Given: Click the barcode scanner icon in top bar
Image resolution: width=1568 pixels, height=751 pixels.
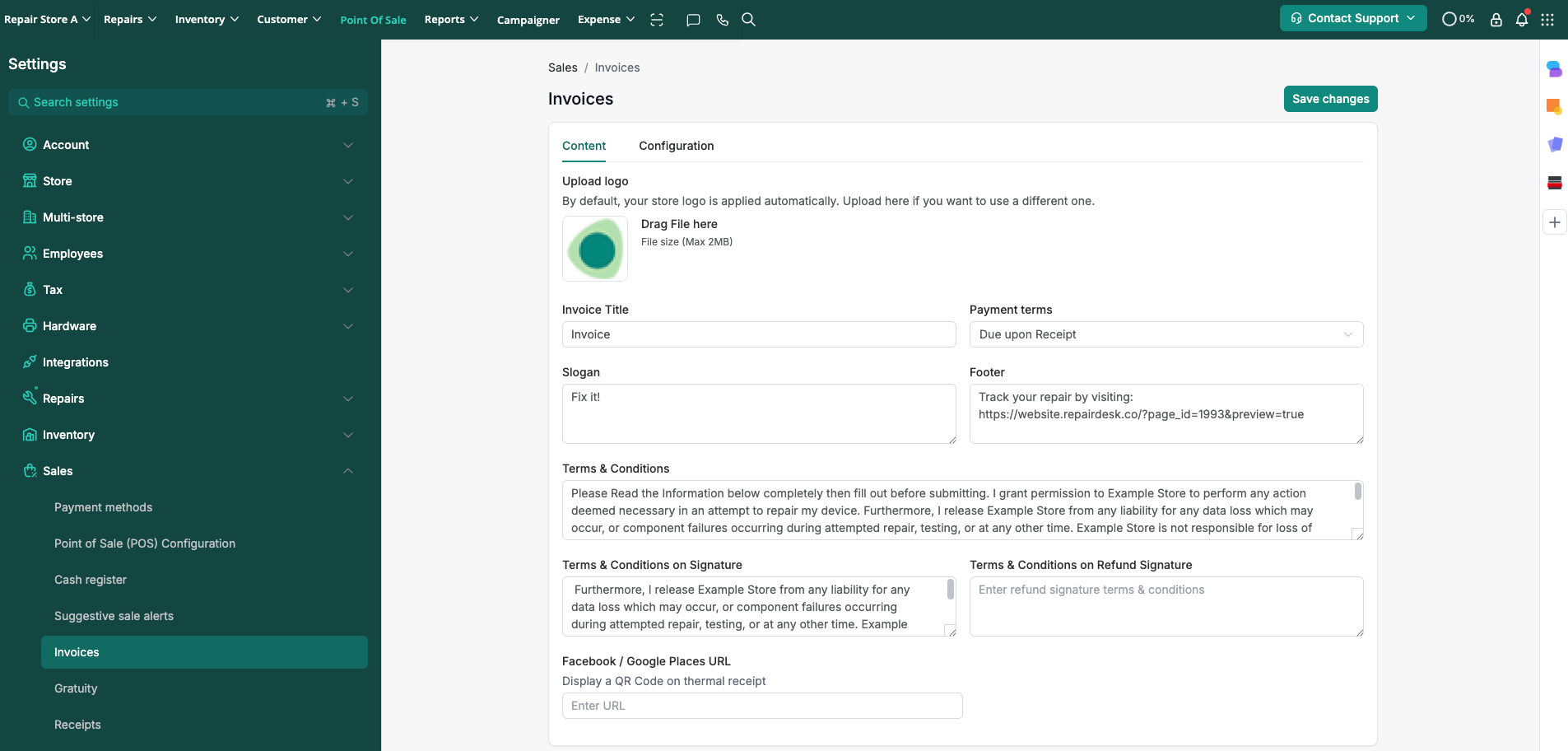Looking at the screenshot, I should point(657,20).
